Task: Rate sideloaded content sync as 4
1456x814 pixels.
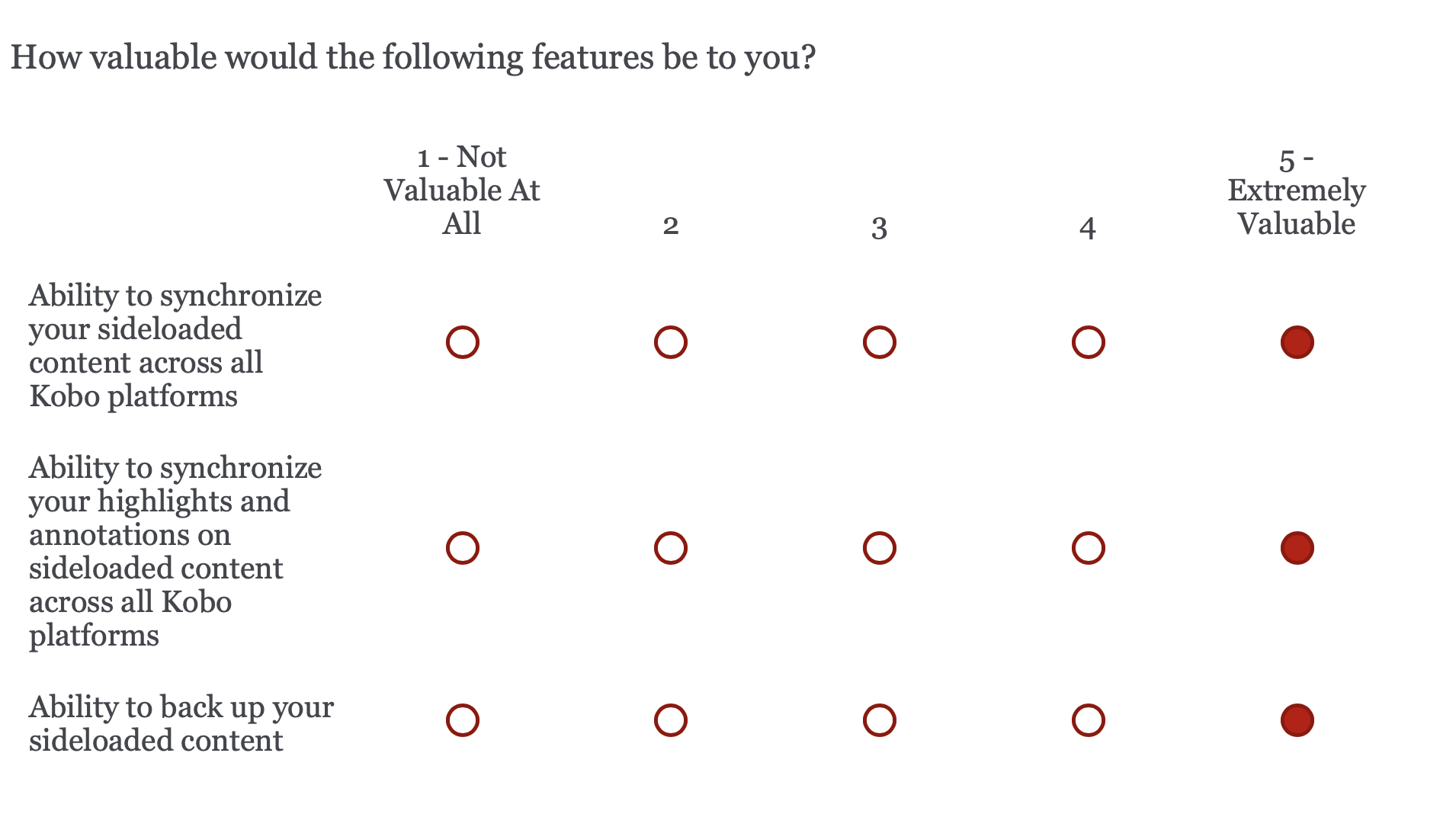Action: 1088,342
